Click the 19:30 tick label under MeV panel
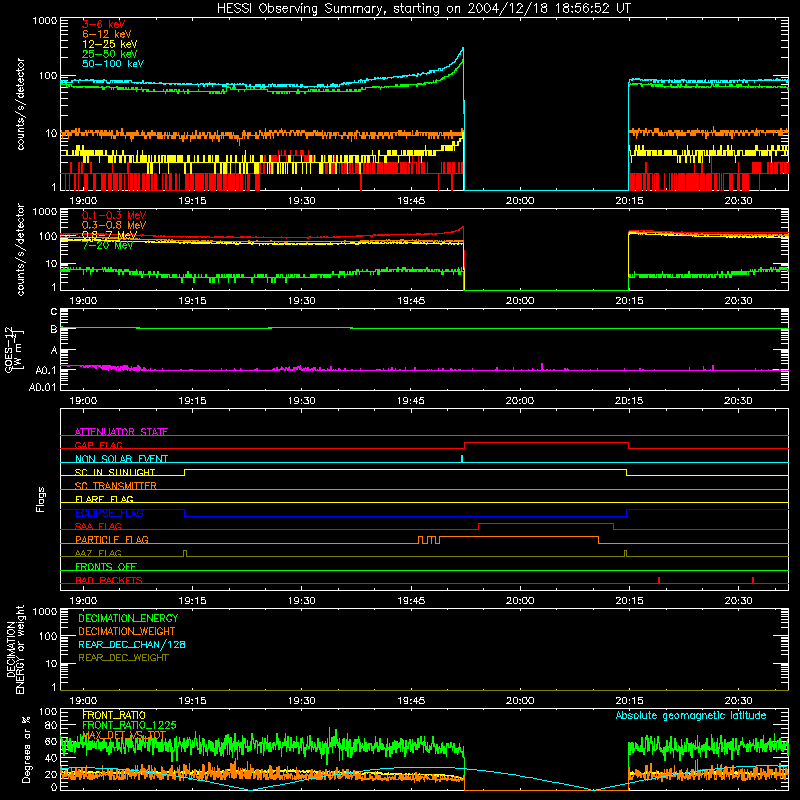This screenshot has height=800, width=800. coord(301,301)
